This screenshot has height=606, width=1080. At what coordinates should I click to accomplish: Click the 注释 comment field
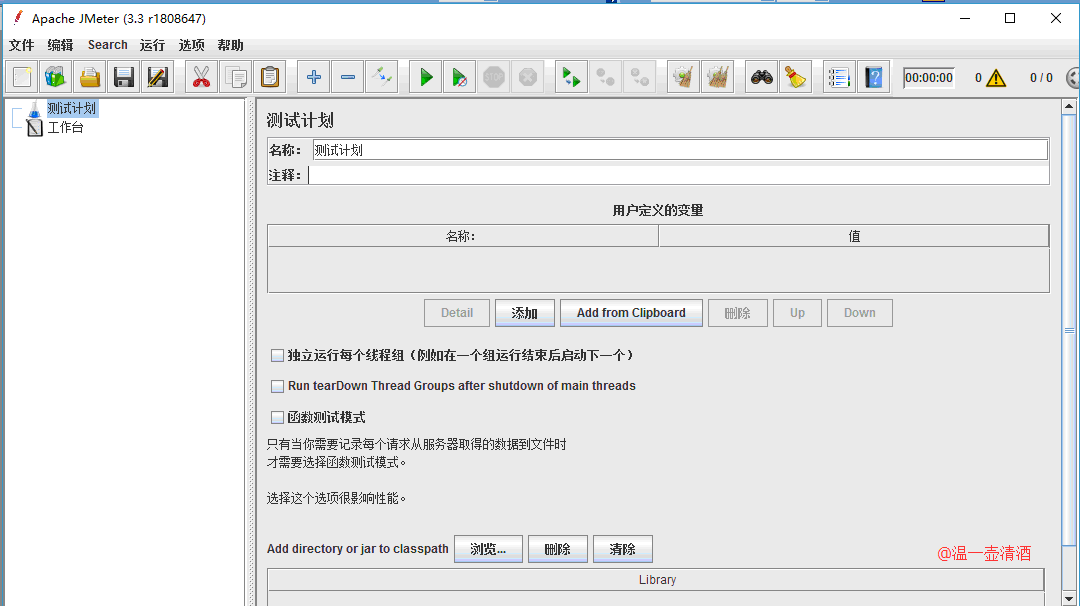tap(678, 175)
